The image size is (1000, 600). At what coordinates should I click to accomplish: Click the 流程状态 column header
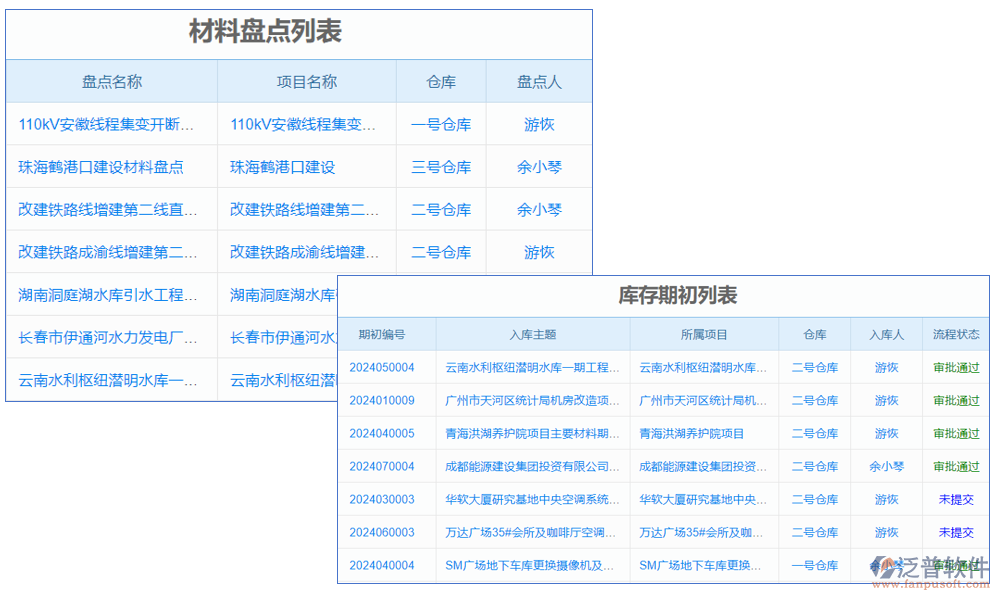(x=956, y=333)
